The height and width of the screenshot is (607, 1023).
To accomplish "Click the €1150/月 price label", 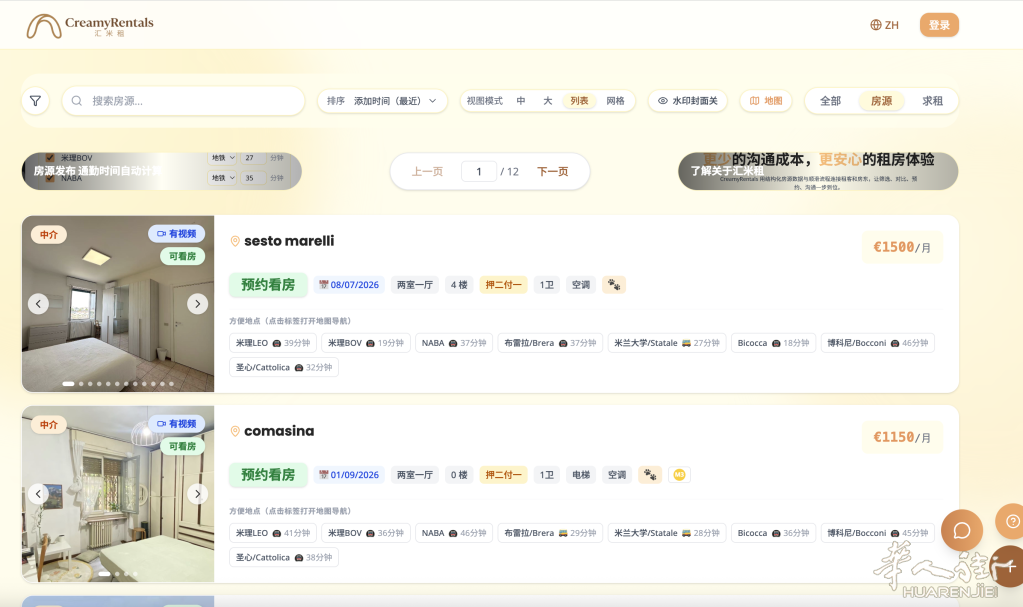I will pyautogui.click(x=902, y=437).
